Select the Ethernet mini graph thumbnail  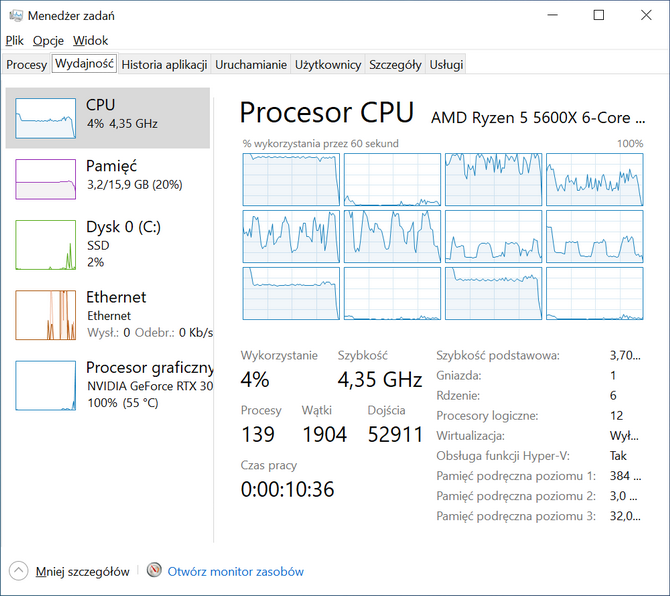pyautogui.click(x=46, y=315)
